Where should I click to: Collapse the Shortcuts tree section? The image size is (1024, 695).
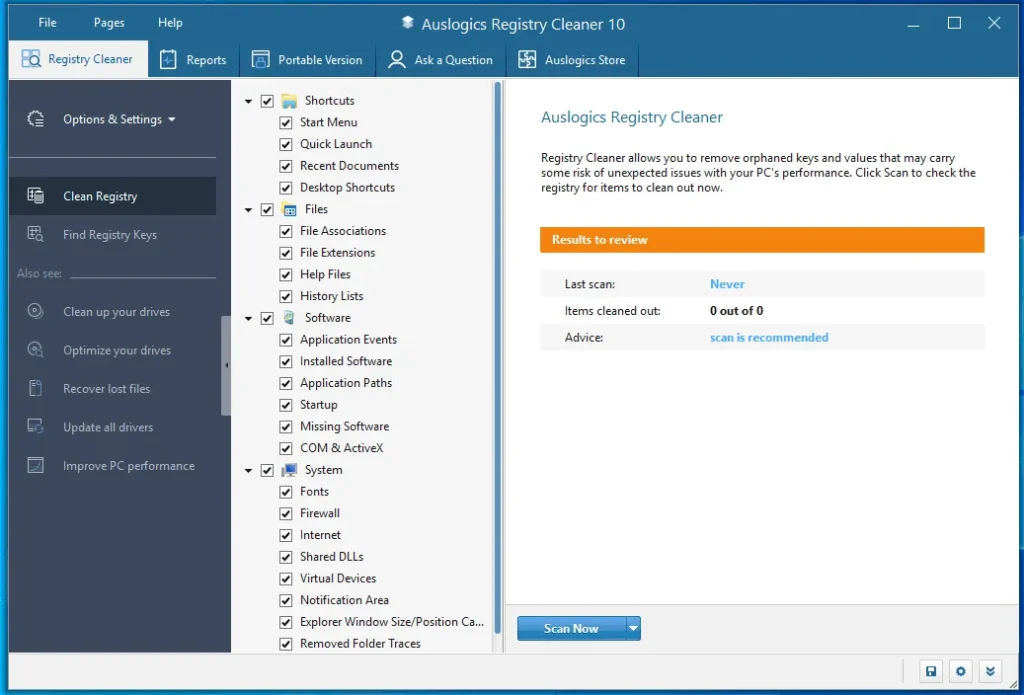point(247,100)
